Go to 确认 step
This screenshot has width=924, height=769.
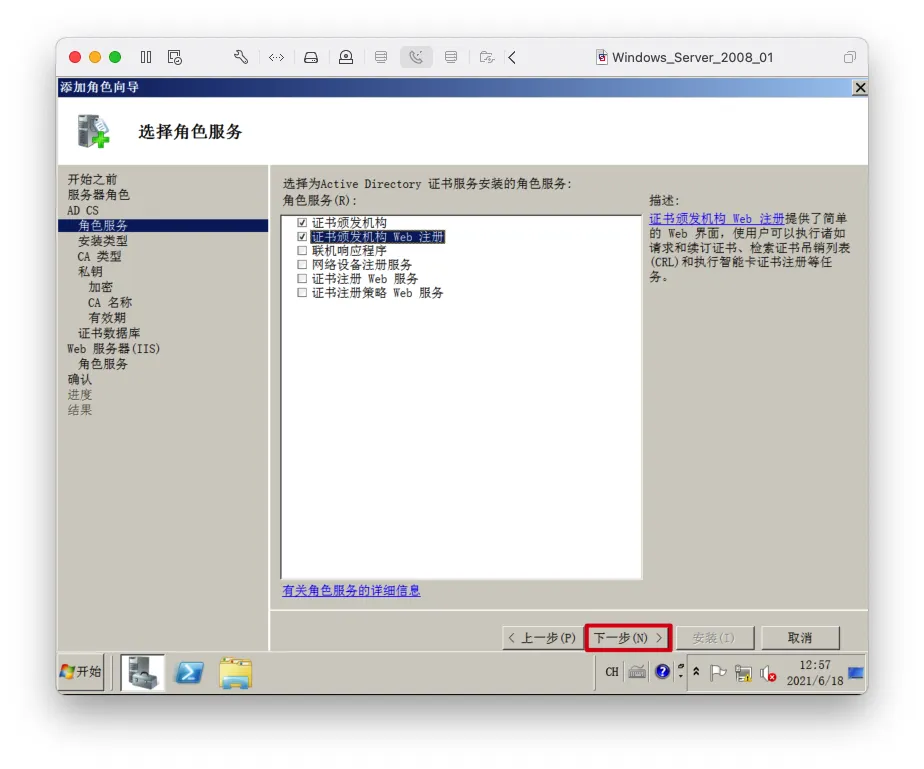(x=80, y=379)
